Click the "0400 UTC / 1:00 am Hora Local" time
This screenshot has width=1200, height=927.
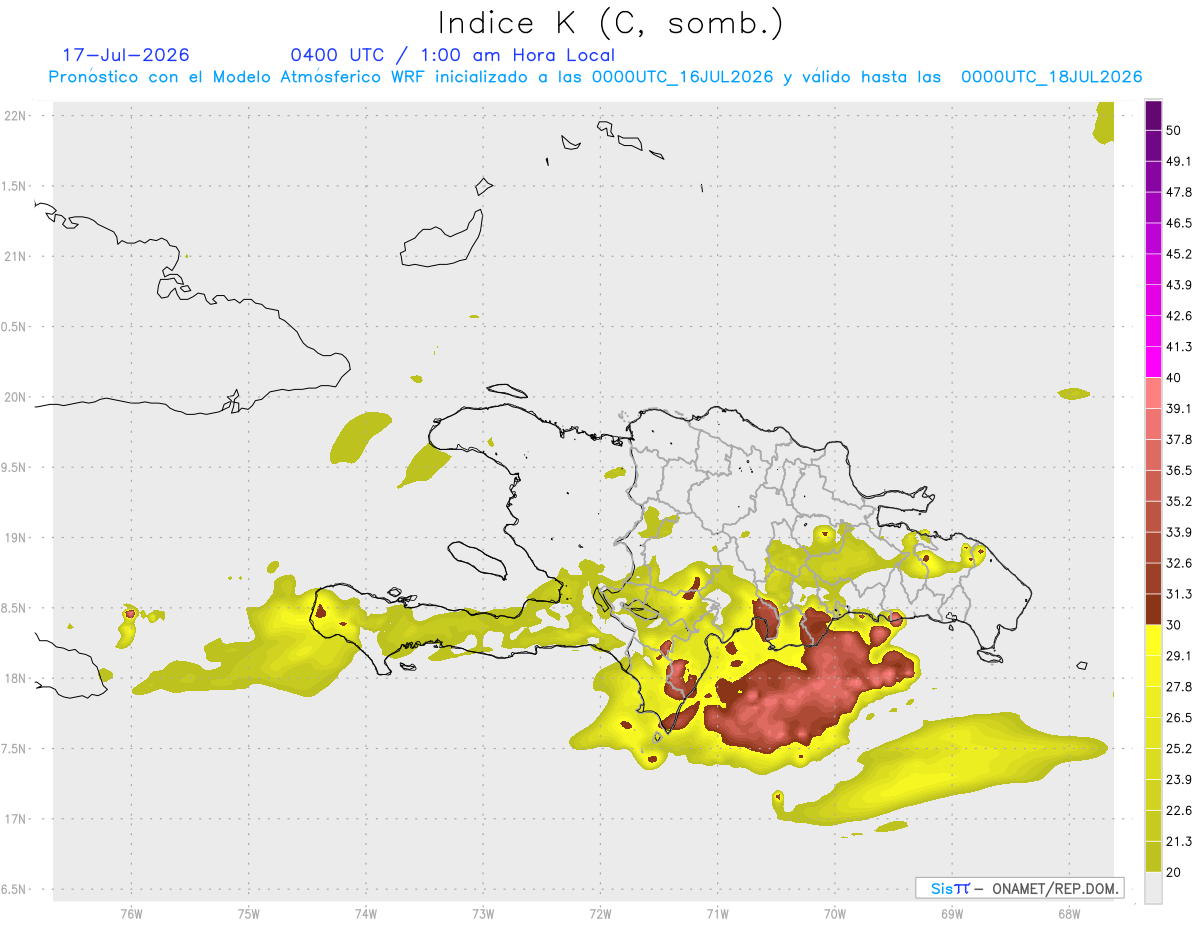453,55
